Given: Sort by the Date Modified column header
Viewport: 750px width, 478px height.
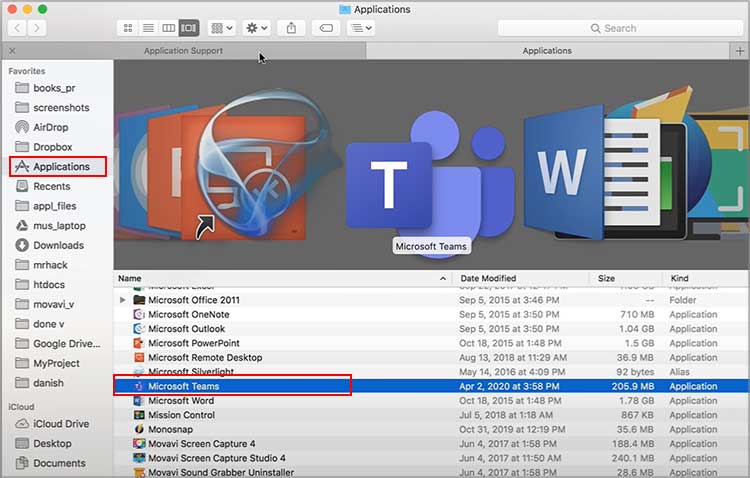Looking at the screenshot, I should [520, 278].
